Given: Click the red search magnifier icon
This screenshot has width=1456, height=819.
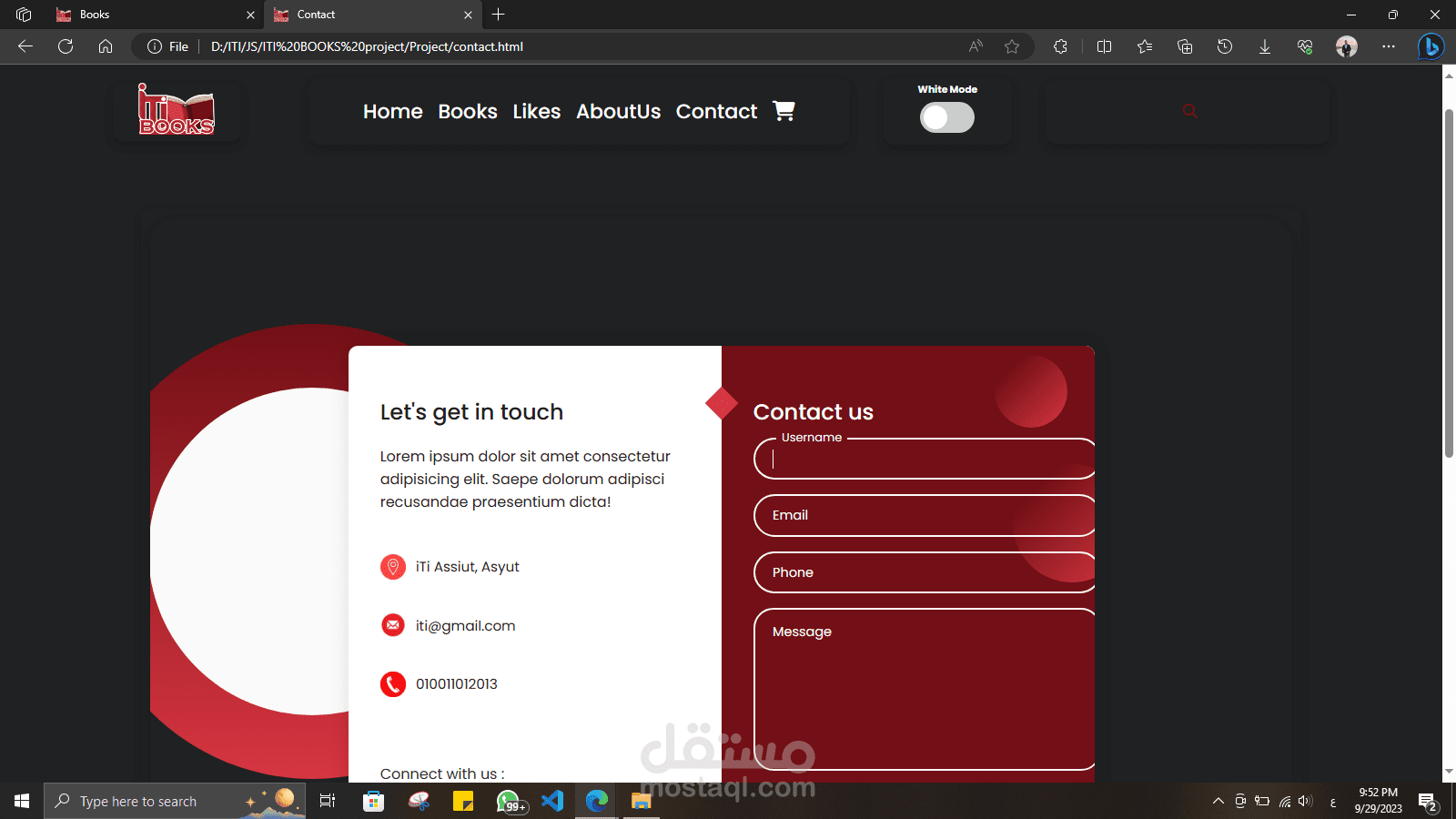Looking at the screenshot, I should coord(1189,111).
